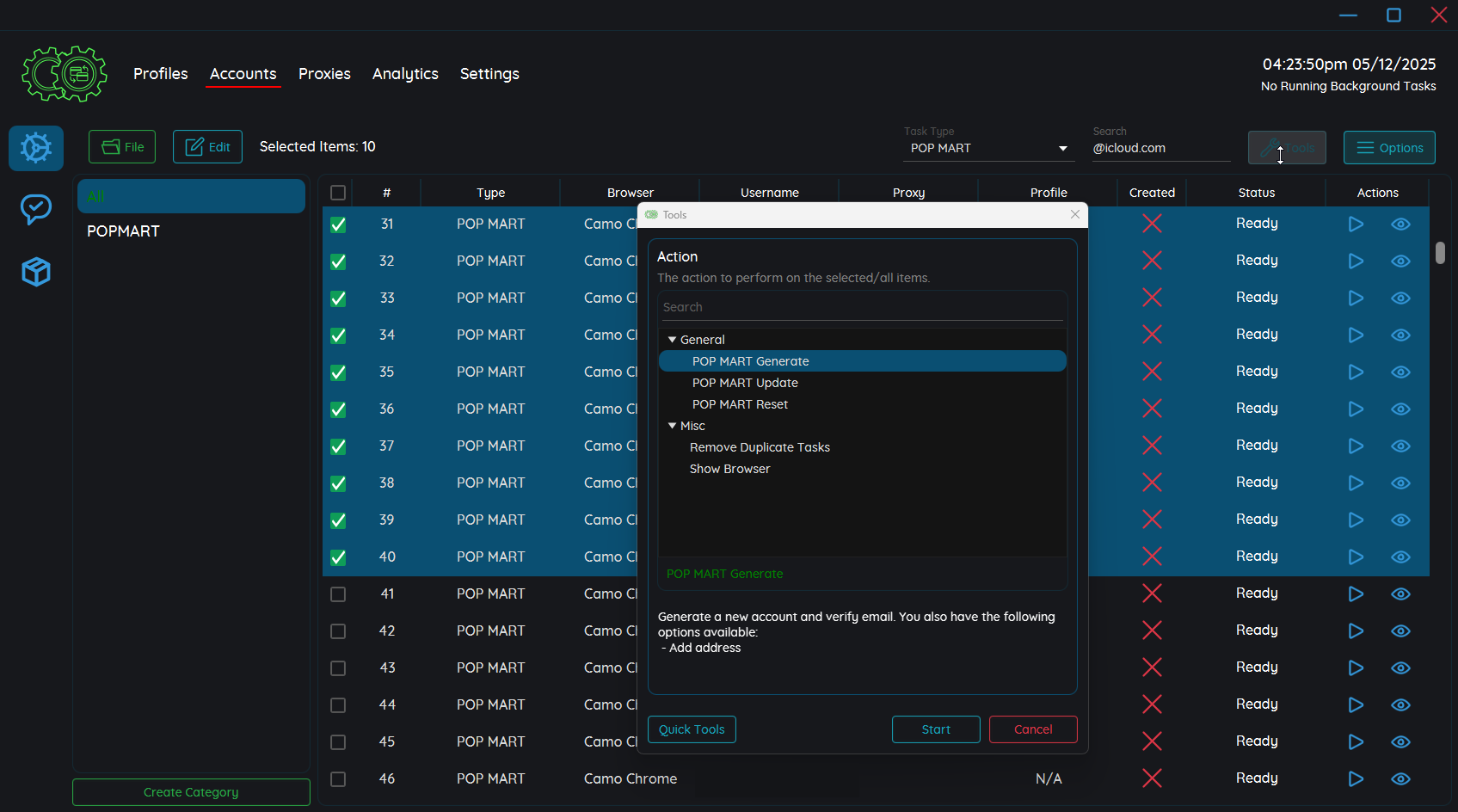
Task: Open the gear tasks sidebar icon
Action: point(36,148)
